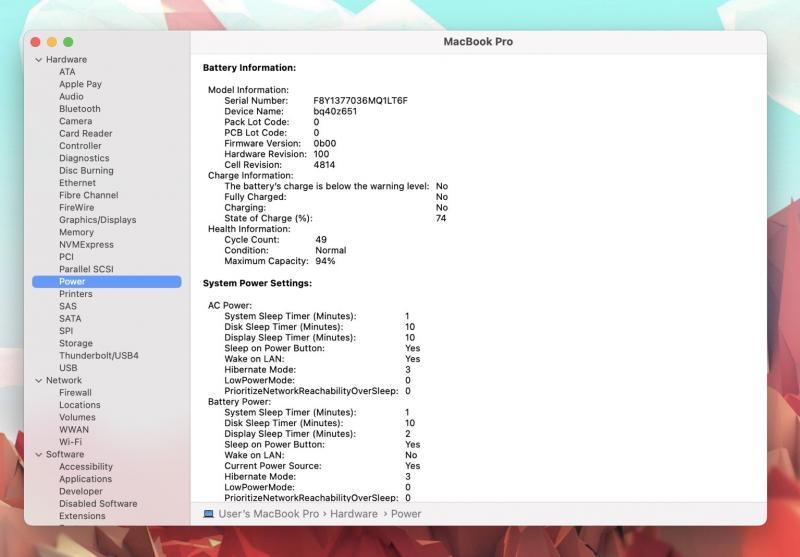Select Disabled Software entry

pyautogui.click(x=98, y=503)
